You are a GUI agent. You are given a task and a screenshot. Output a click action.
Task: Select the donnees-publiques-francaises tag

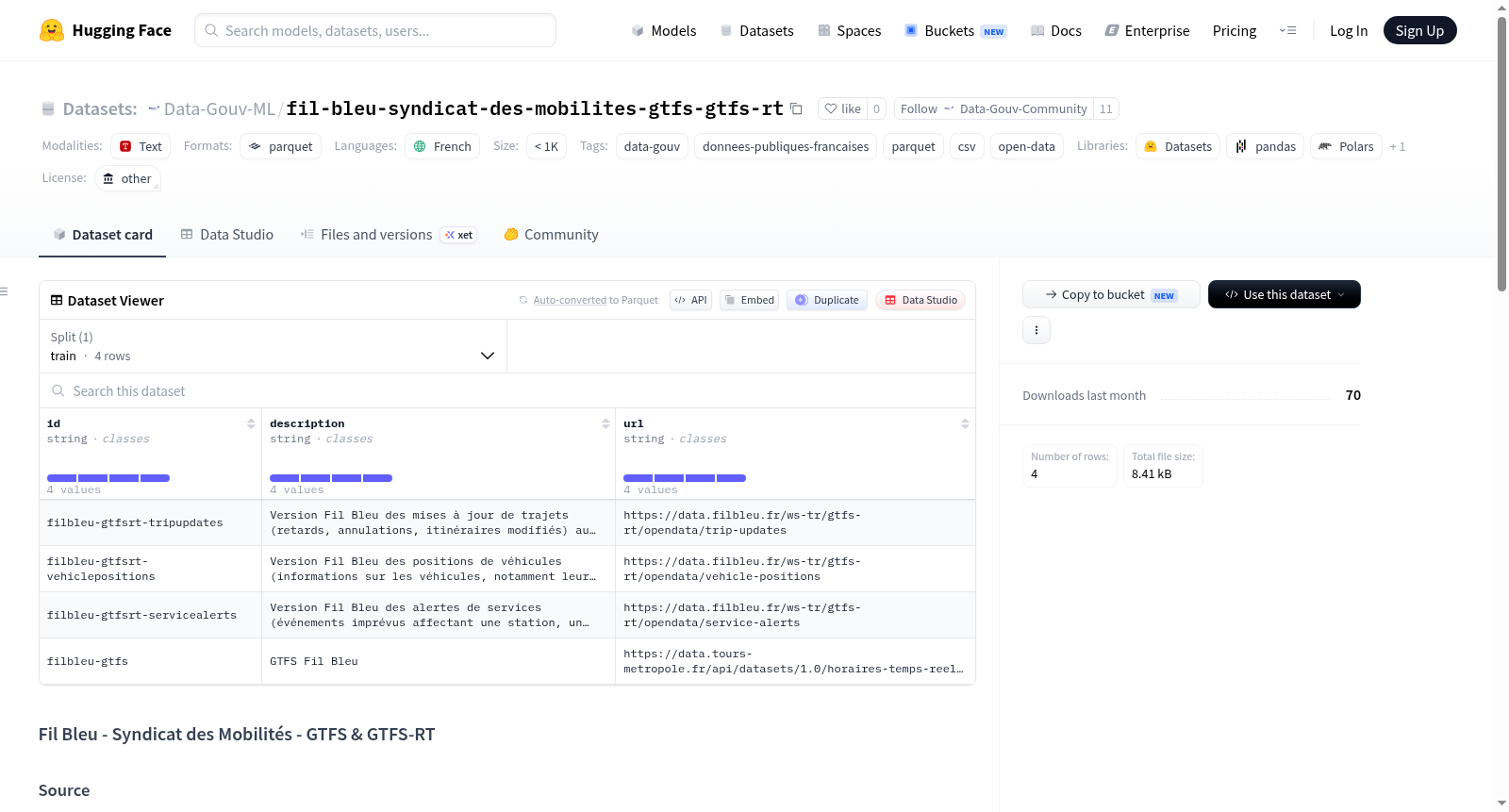coord(786,146)
